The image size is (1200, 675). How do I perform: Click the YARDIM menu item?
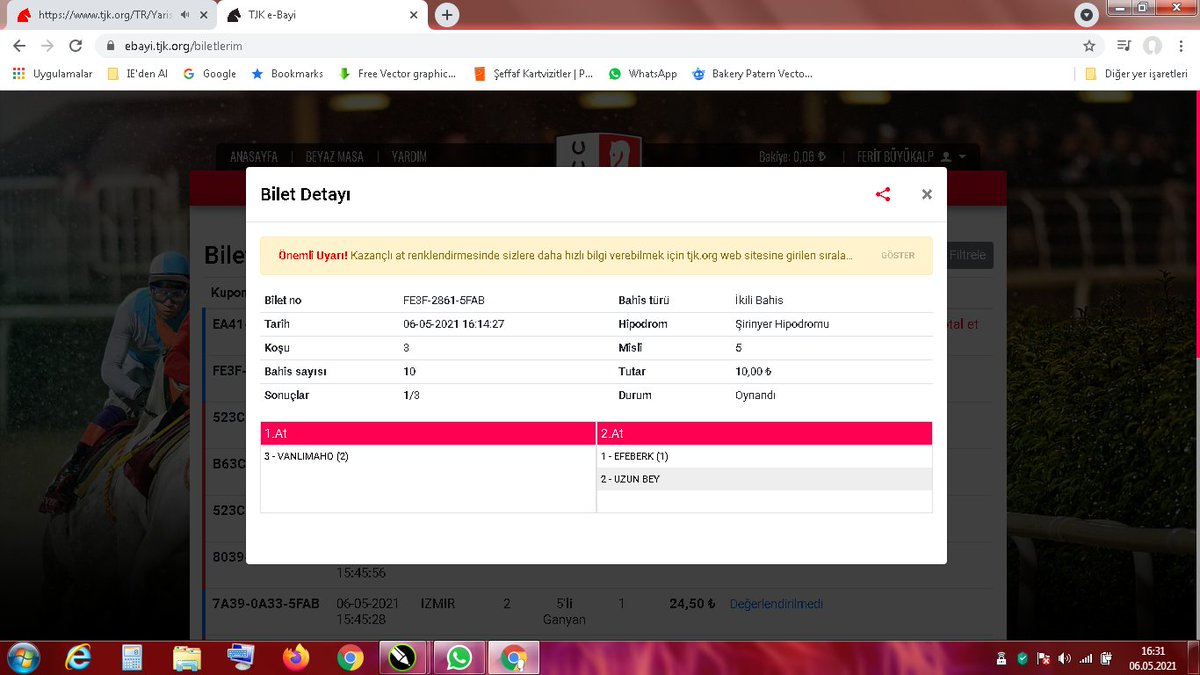409,157
